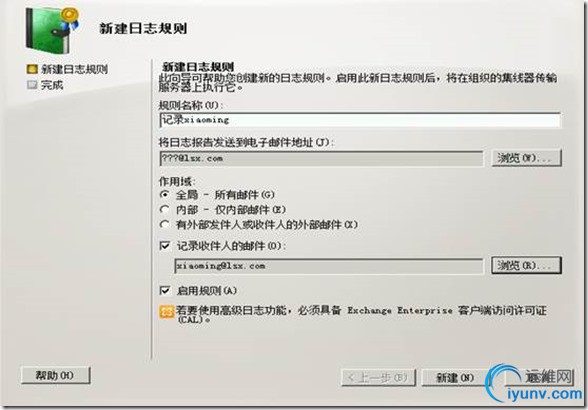
Task: Click the yellow step icon beside 新建日志规则
Action: pyautogui.click(x=32, y=69)
